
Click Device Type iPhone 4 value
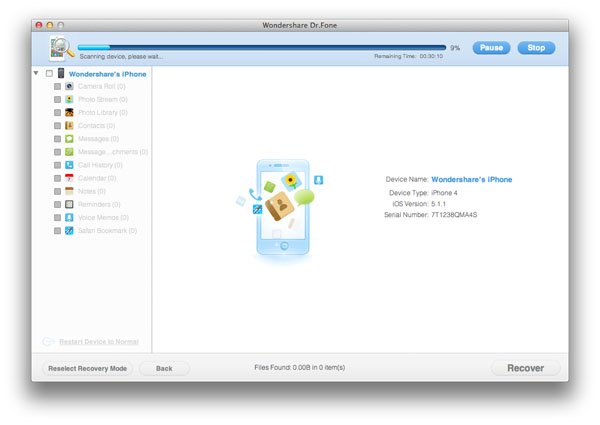pyautogui.click(x=444, y=193)
